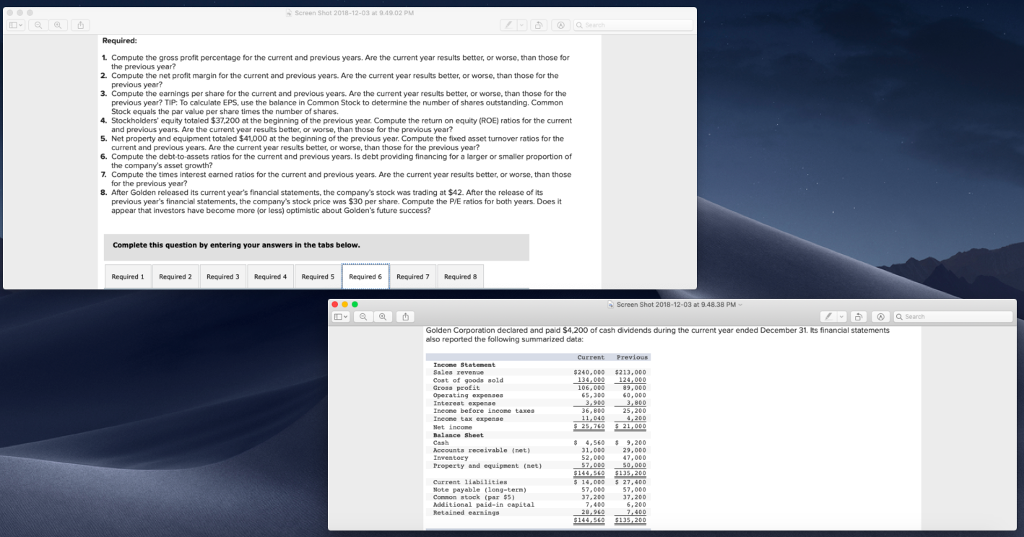Image resolution: width=1024 pixels, height=537 pixels.
Task: Click 'Income tax expense' row label
Action: [468, 419]
